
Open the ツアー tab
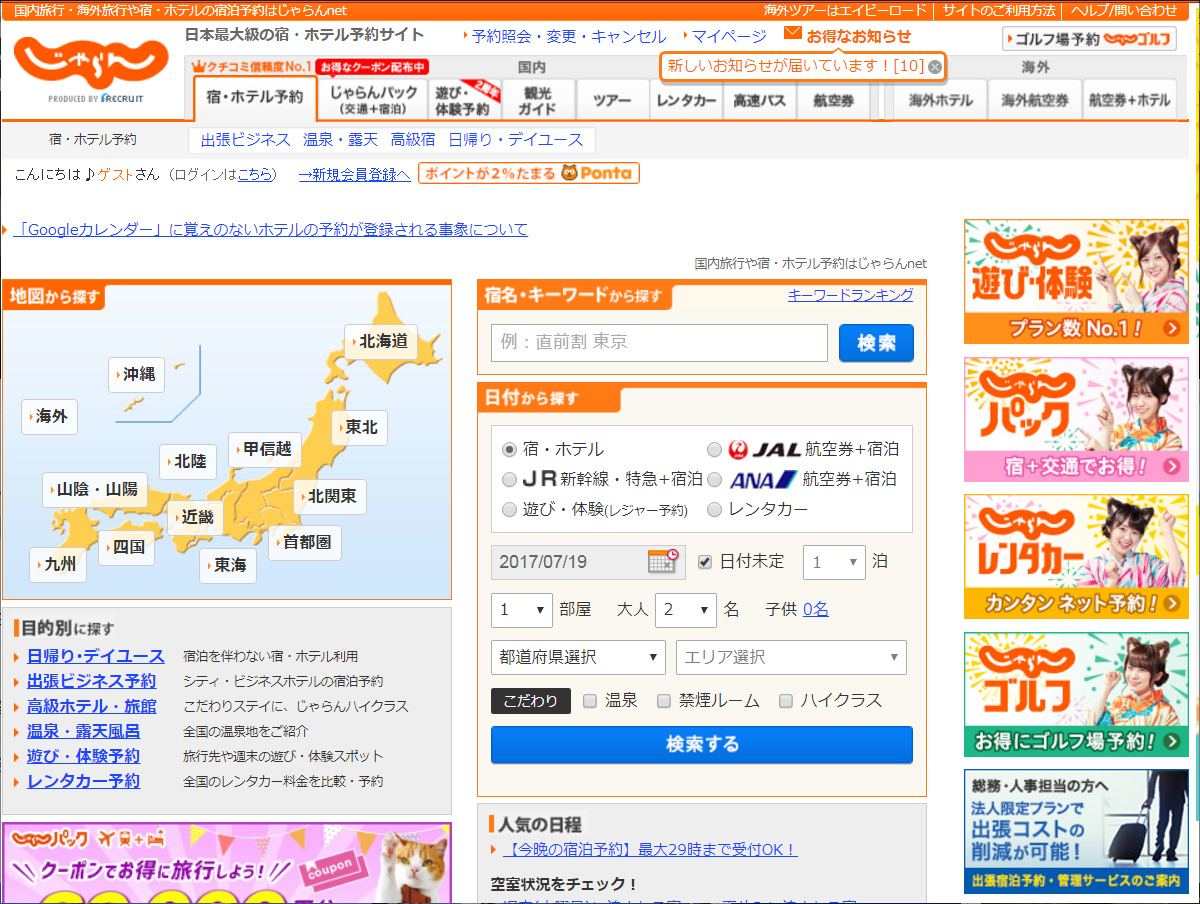point(612,100)
